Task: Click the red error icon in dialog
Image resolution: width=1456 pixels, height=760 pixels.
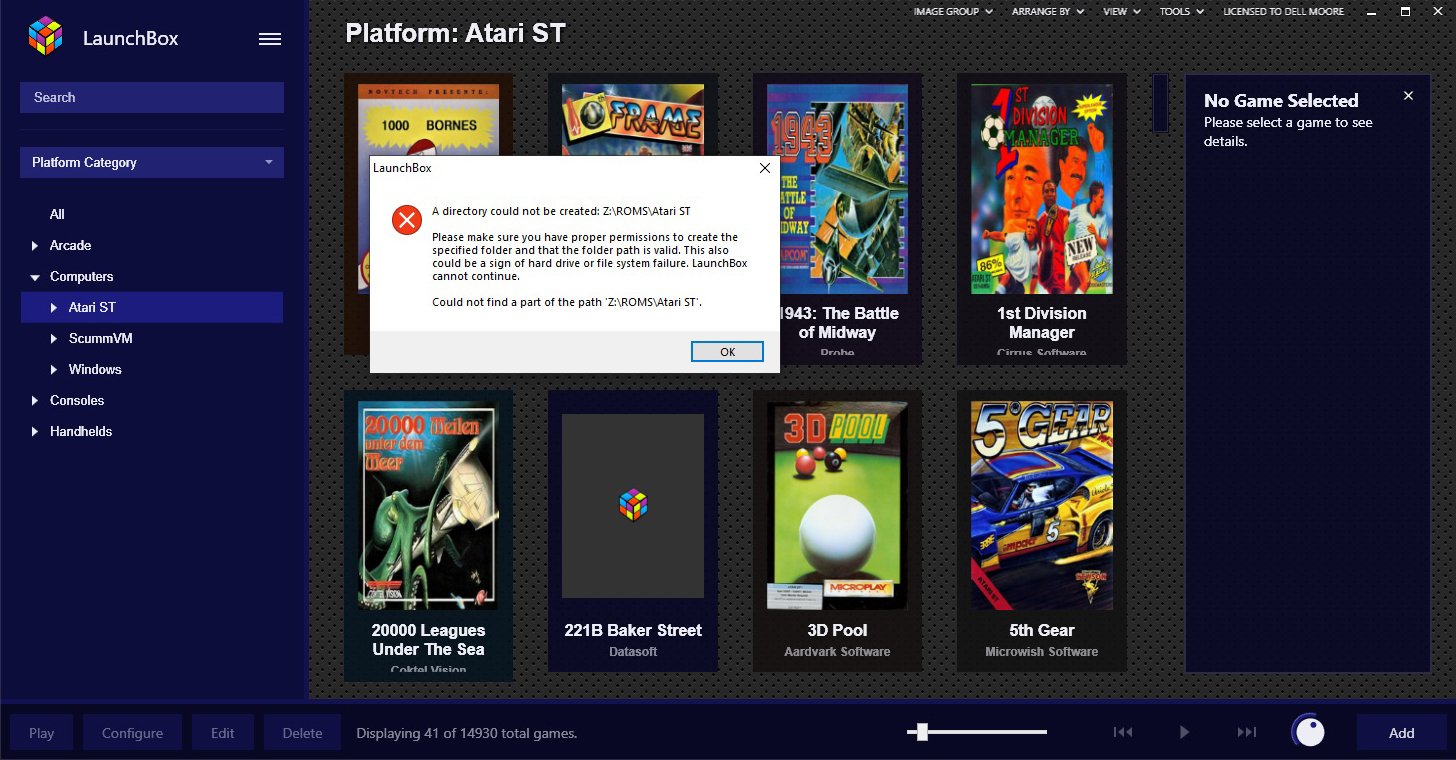Action: tap(406, 220)
